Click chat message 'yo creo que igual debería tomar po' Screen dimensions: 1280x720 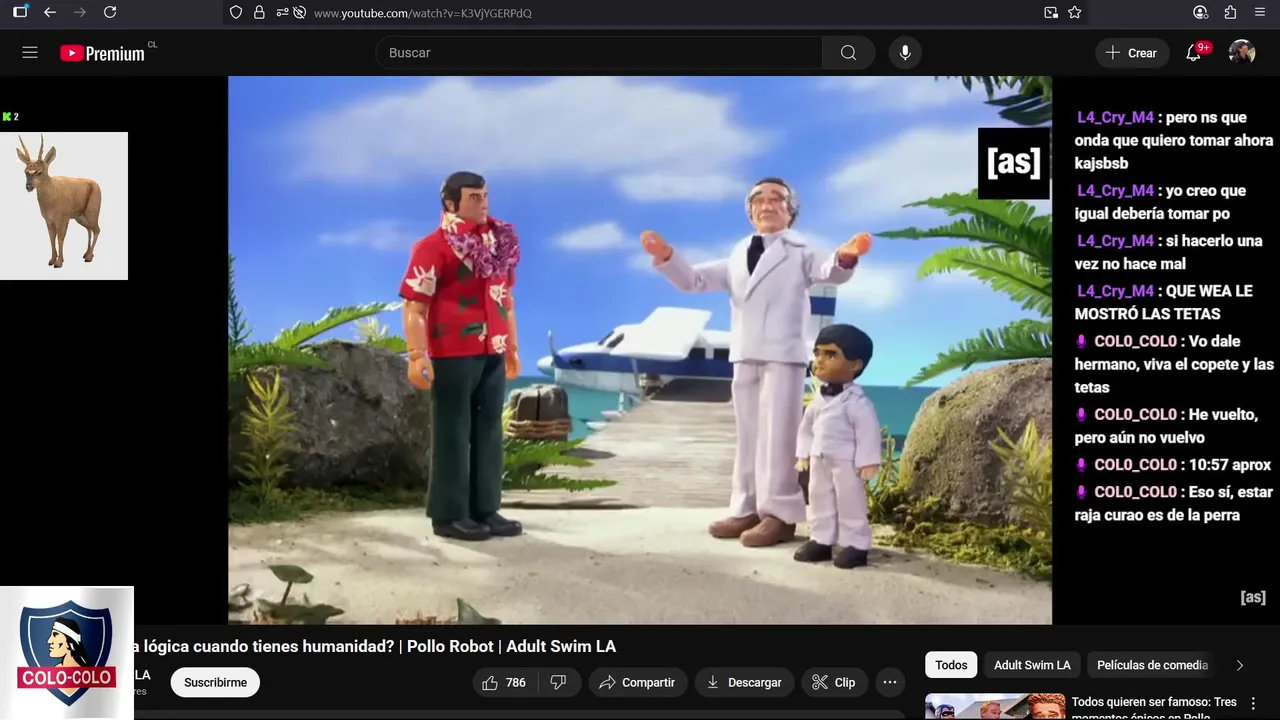tap(1160, 202)
